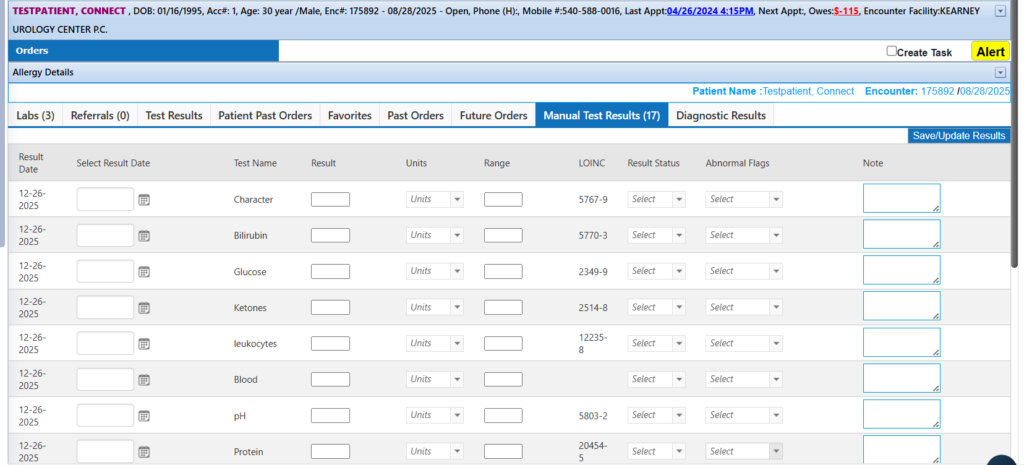The height and width of the screenshot is (465, 1024).
Task: Open calendar icon for Protein result date
Action: pyautogui.click(x=144, y=451)
